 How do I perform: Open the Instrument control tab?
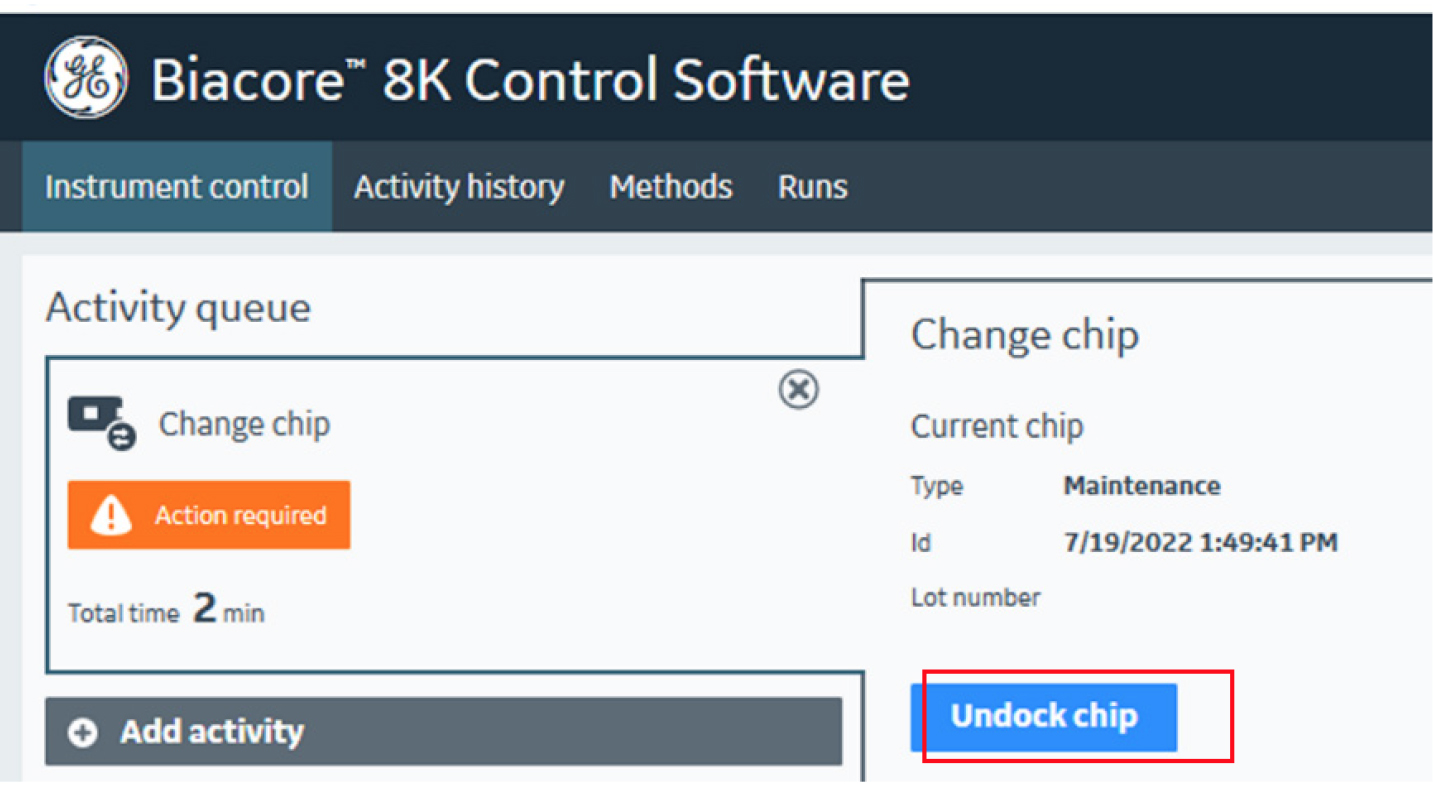(177, 187)
